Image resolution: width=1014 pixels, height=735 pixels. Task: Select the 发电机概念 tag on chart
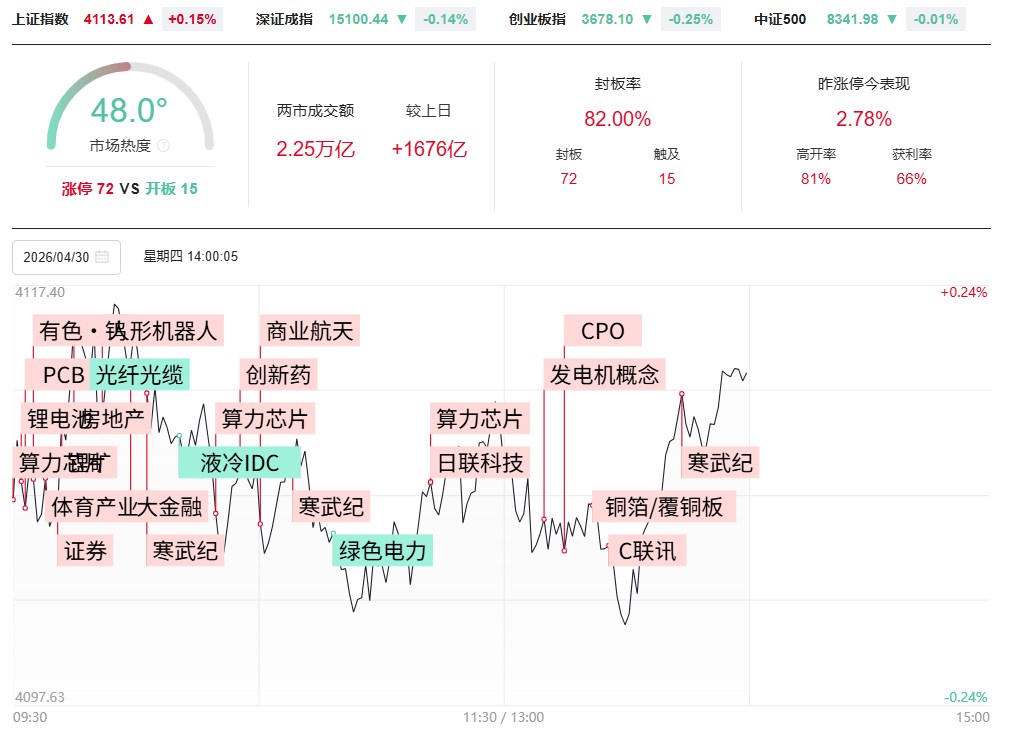click(605, 375)
